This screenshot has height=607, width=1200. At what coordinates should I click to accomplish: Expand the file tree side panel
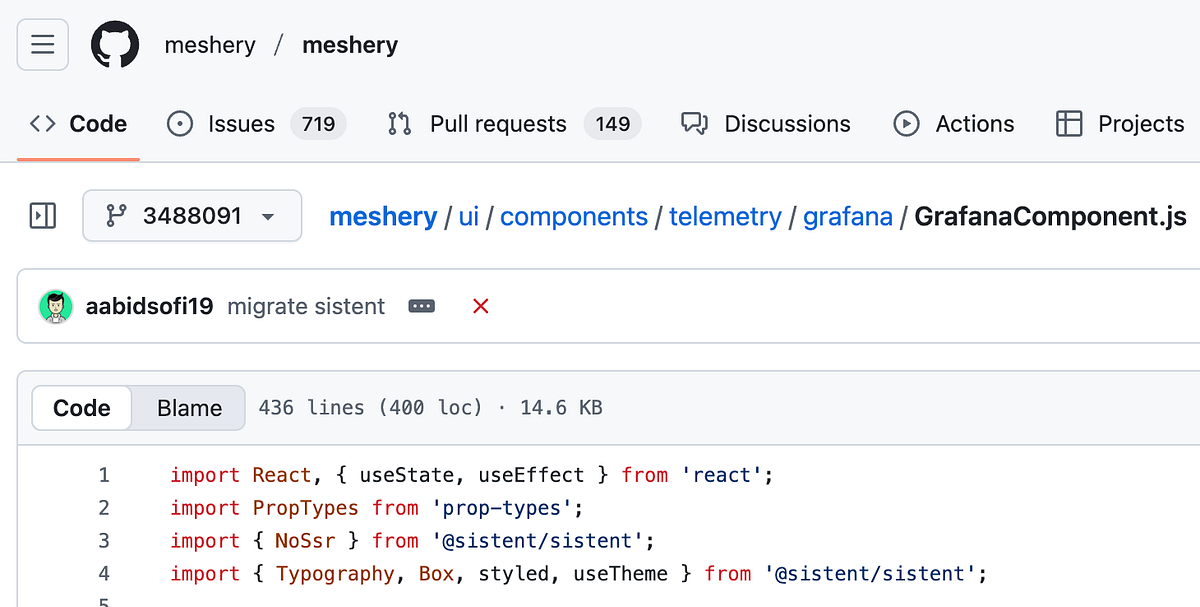(43, 216)
